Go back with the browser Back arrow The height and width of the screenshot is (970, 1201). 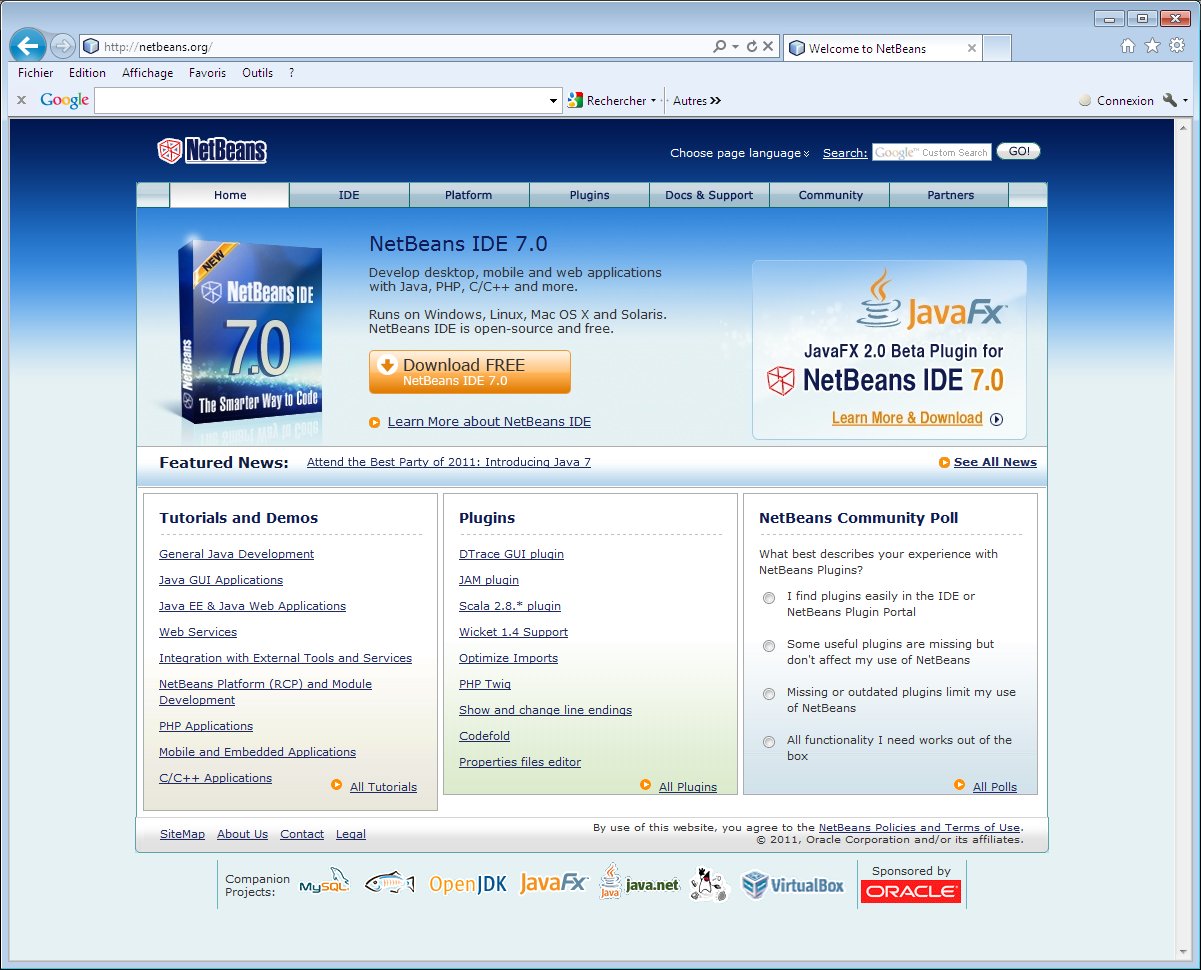click(x=28, y=46)
